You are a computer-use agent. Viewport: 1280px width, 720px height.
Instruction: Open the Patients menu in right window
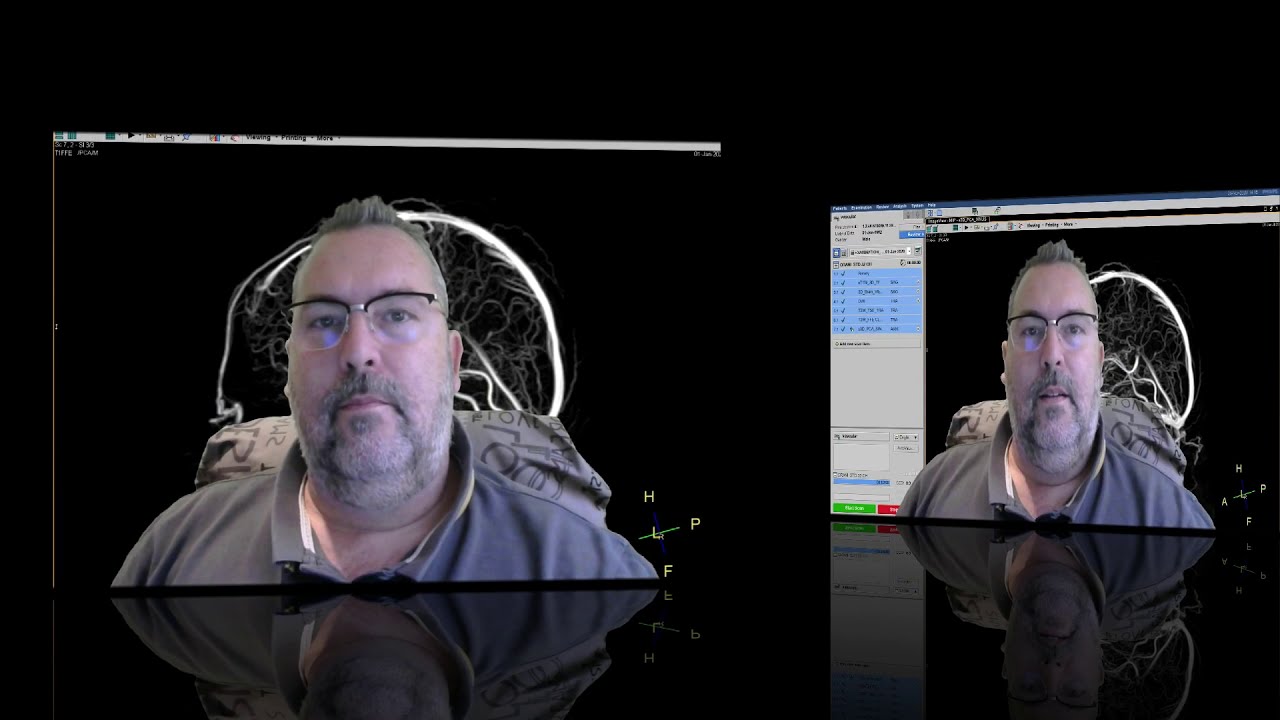(840, 208)
